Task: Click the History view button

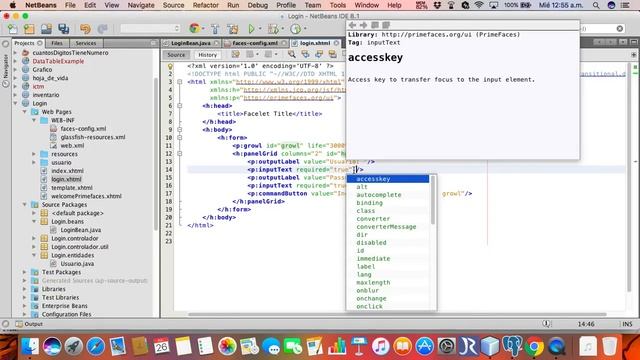Action: pos(207,55)
